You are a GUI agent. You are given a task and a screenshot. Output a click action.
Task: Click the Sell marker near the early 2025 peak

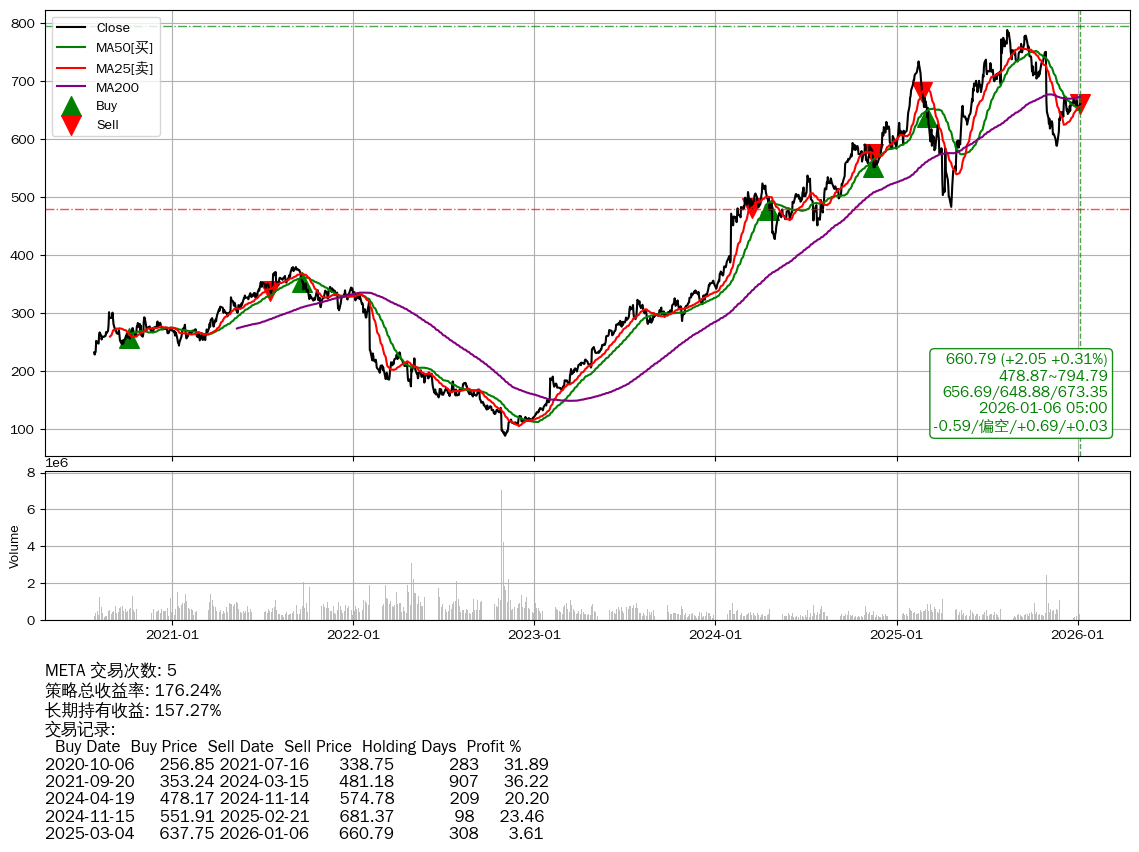coord(922,92)
